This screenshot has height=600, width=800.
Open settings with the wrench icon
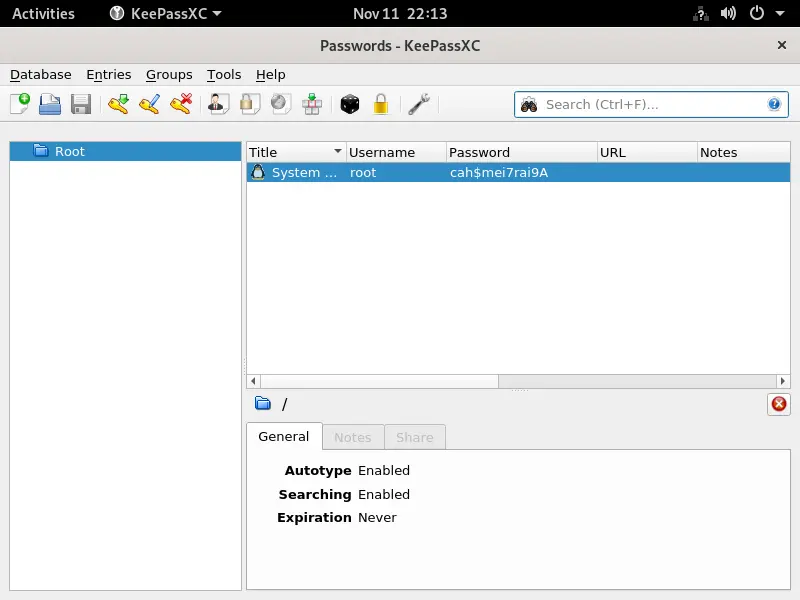pyautogui.click(x=419, y=104)
